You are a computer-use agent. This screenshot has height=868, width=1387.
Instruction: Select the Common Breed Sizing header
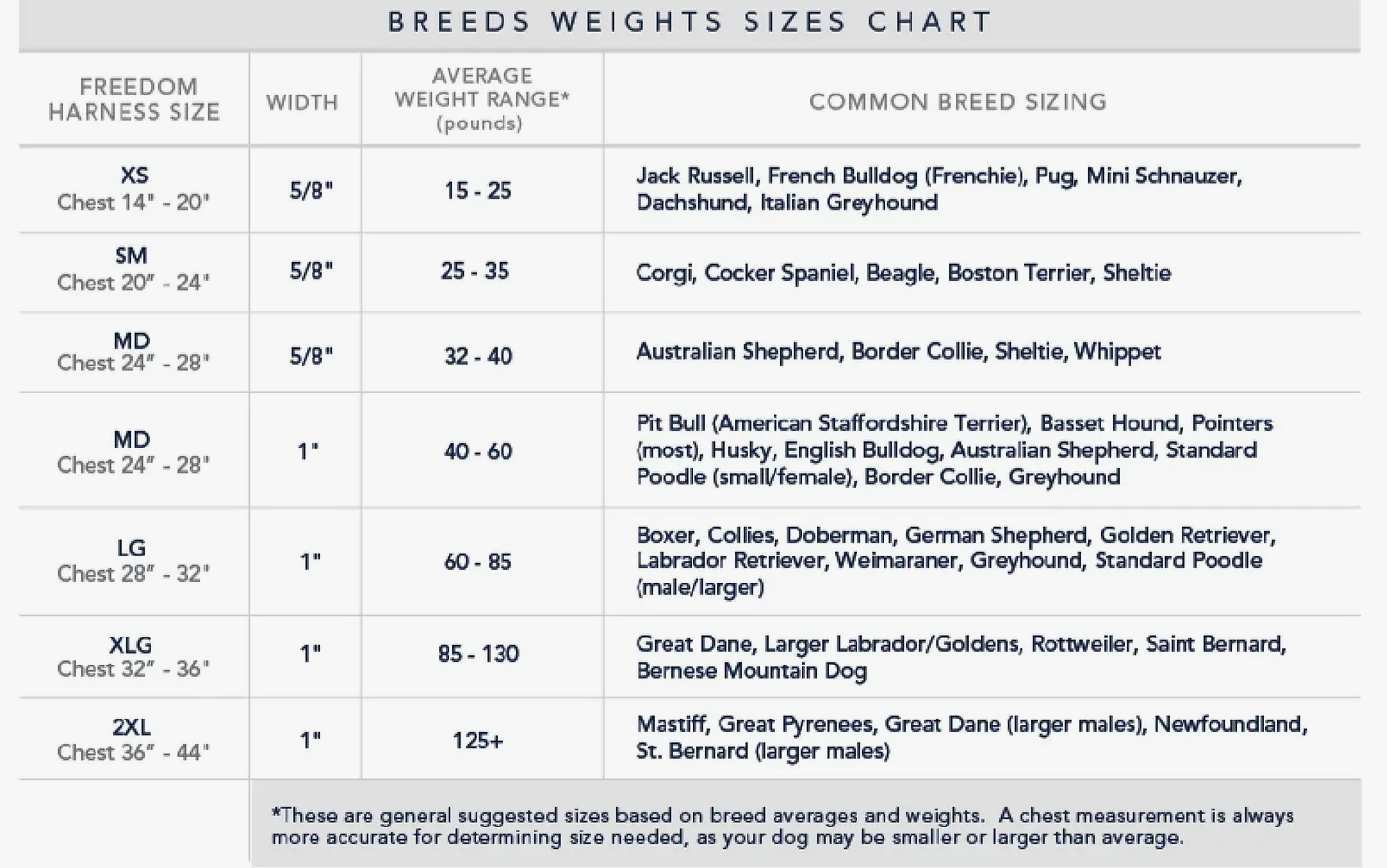tap(958, 102)
